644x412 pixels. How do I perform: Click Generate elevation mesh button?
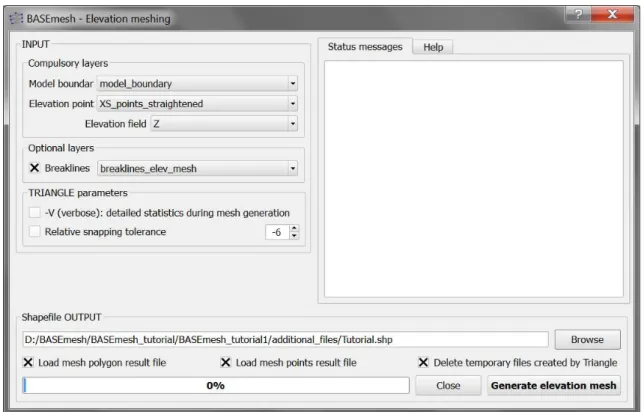(554, 386)
